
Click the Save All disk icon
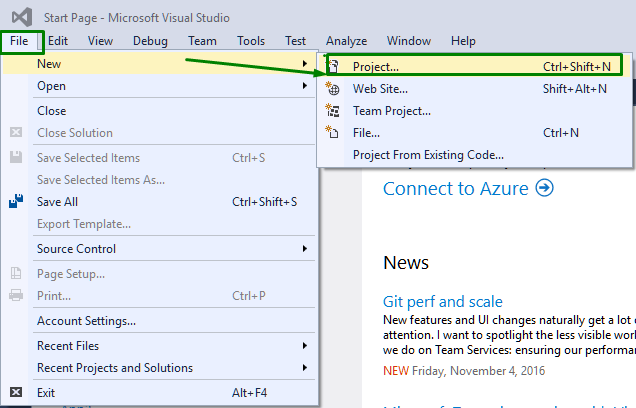(x=16, y=201)
